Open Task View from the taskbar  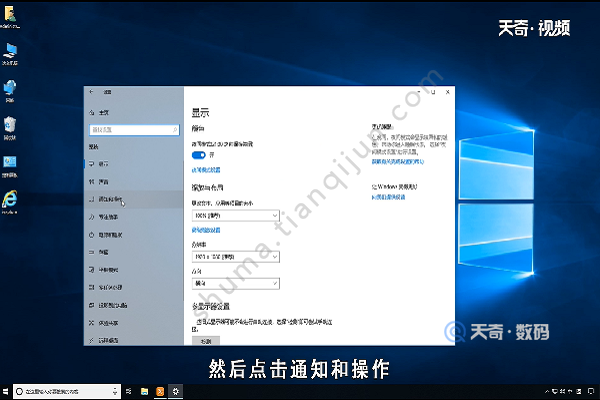coord(129,392)
